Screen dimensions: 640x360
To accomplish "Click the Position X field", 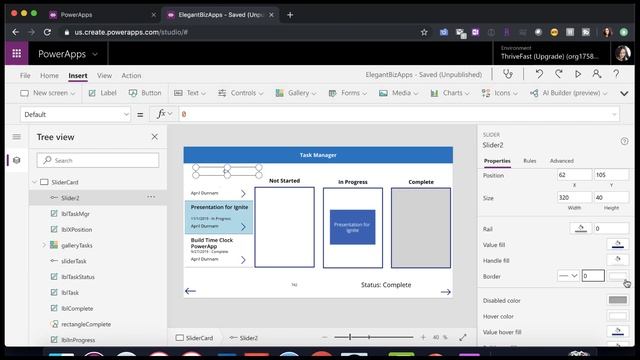I will point(574,175).
